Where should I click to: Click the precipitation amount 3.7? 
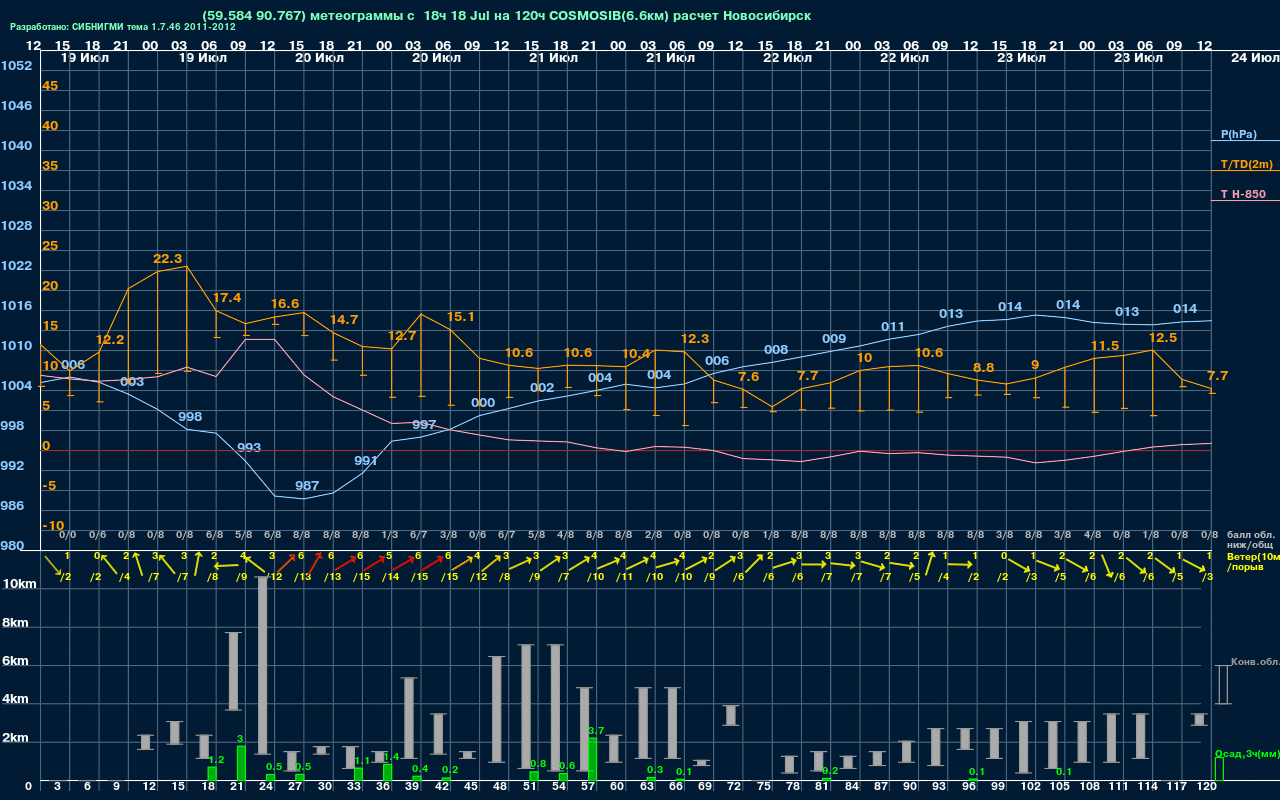pyautogui.click(x=597, y=730)
